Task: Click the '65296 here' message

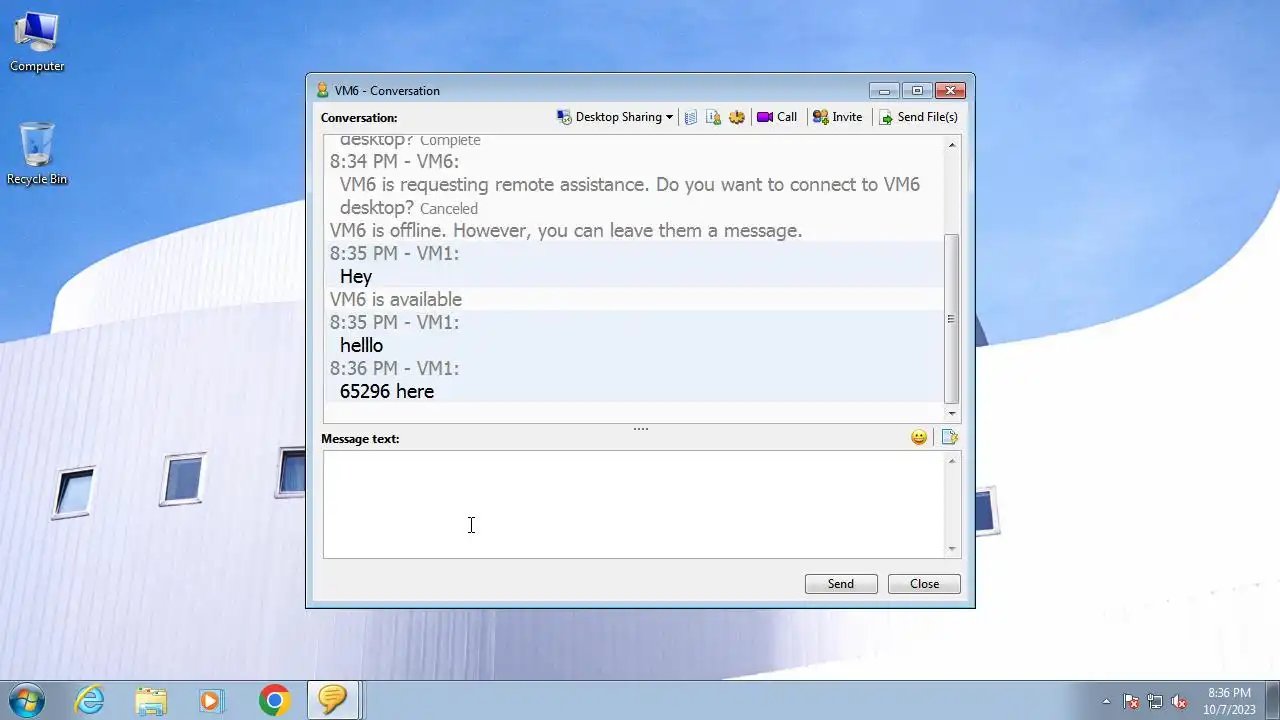Action: 387,391
